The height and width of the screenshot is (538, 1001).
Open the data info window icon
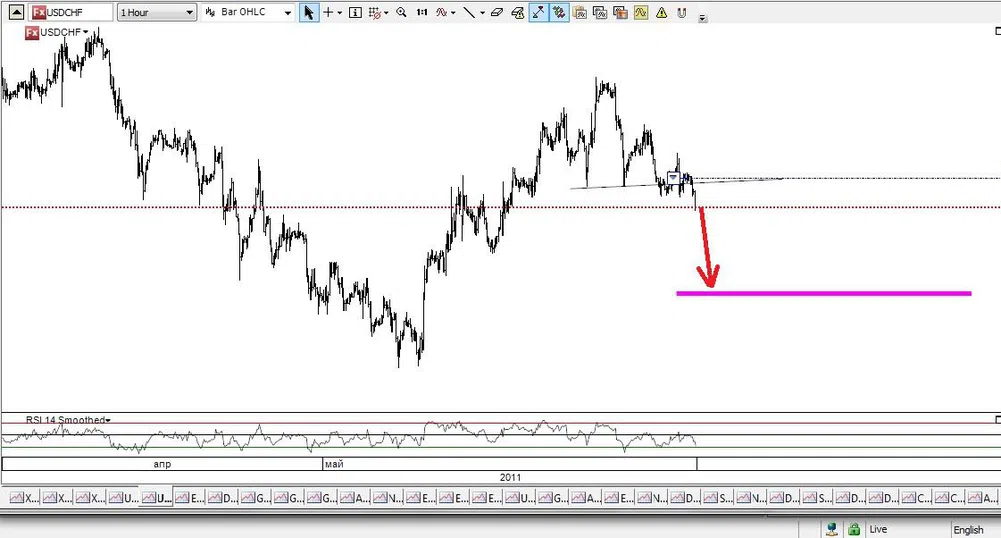pos(356,12)
